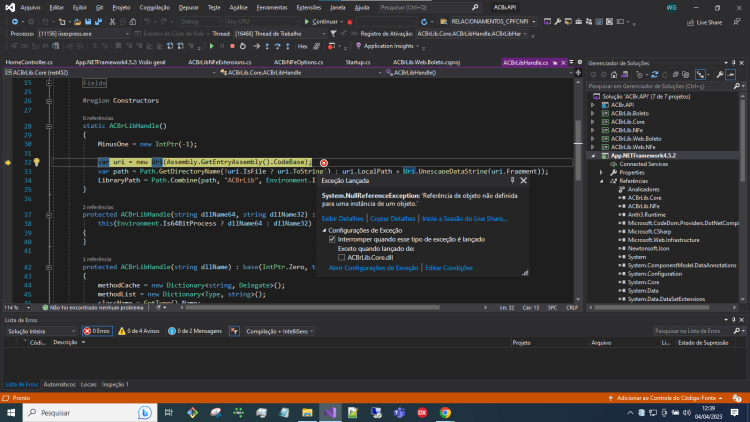The height and width of the screenshot is (422, 750).
Task: Expand the ACBr.API project node
Action: click(x=593, y=105)
